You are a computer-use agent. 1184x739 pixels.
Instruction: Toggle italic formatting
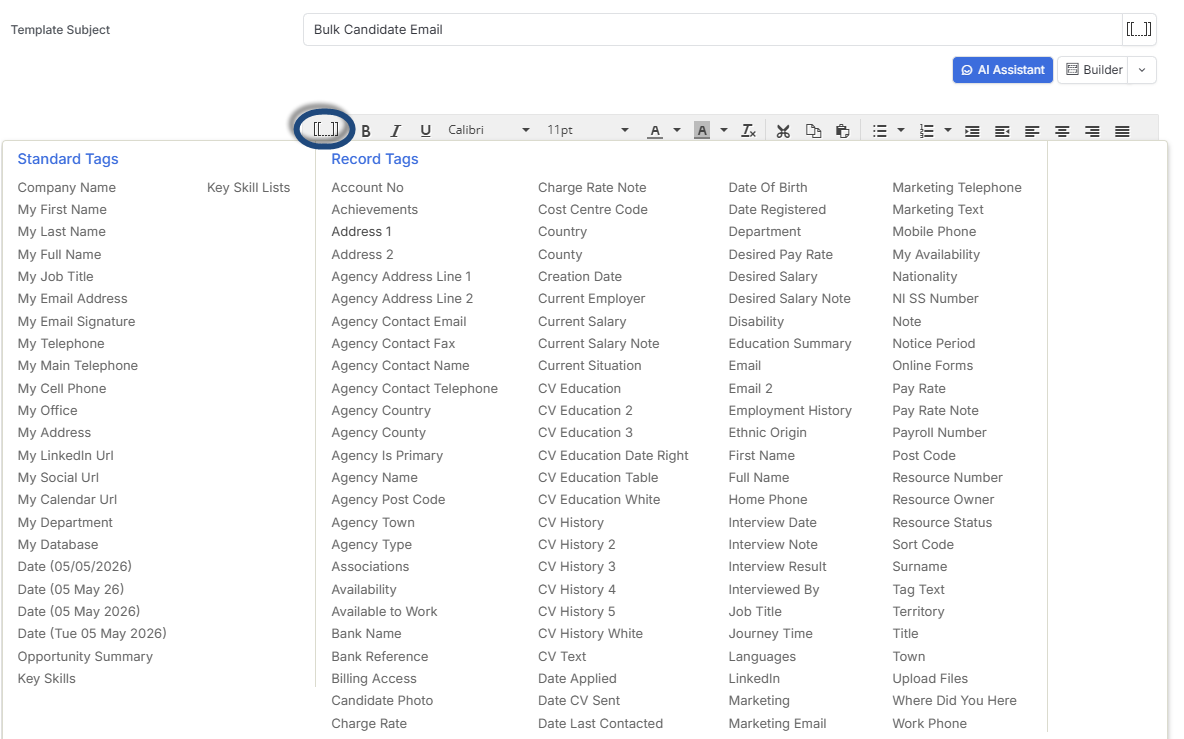395,131
